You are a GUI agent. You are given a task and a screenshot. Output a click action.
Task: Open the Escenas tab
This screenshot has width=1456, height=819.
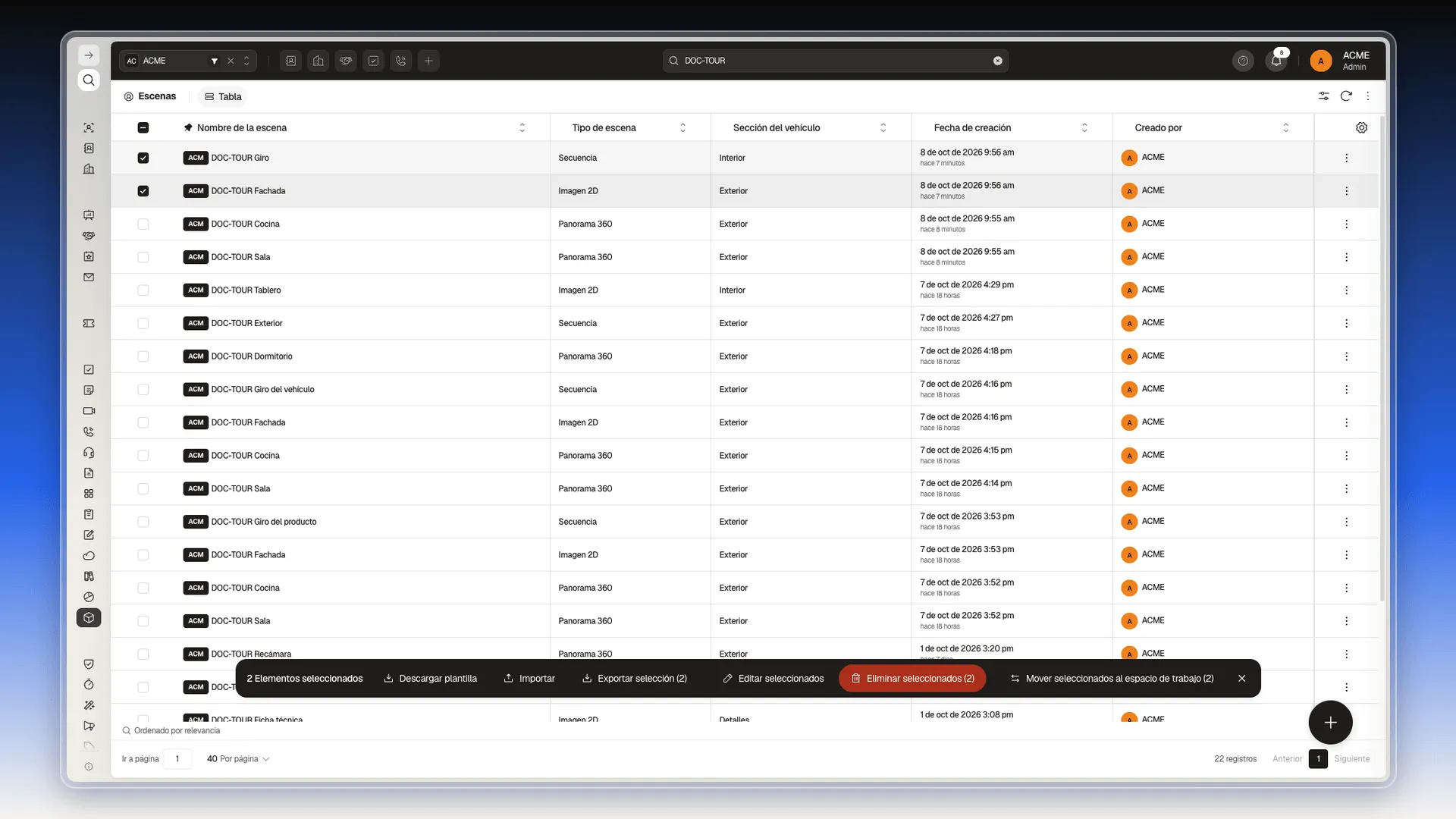(x=150, y=96)
